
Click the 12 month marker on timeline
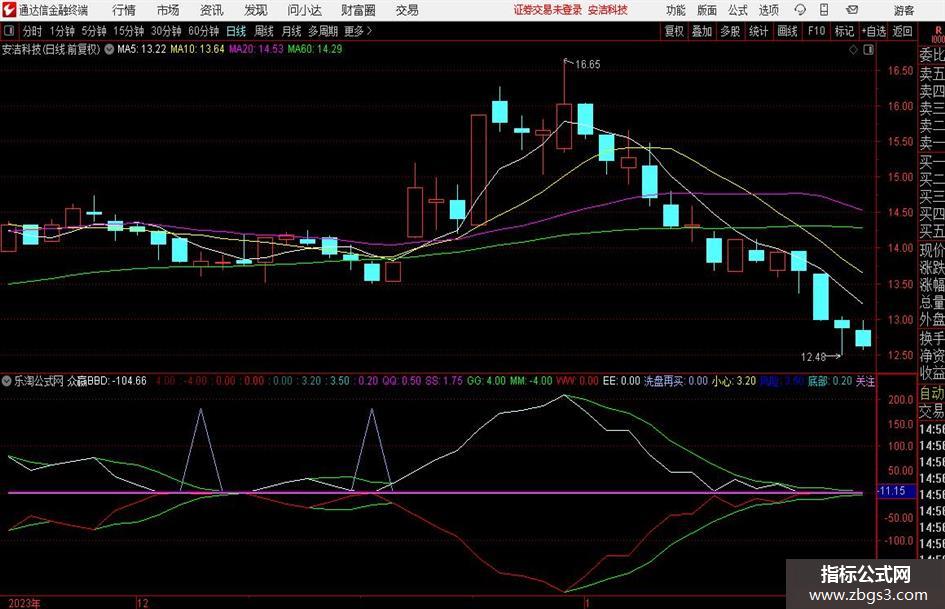pos(143,603)
